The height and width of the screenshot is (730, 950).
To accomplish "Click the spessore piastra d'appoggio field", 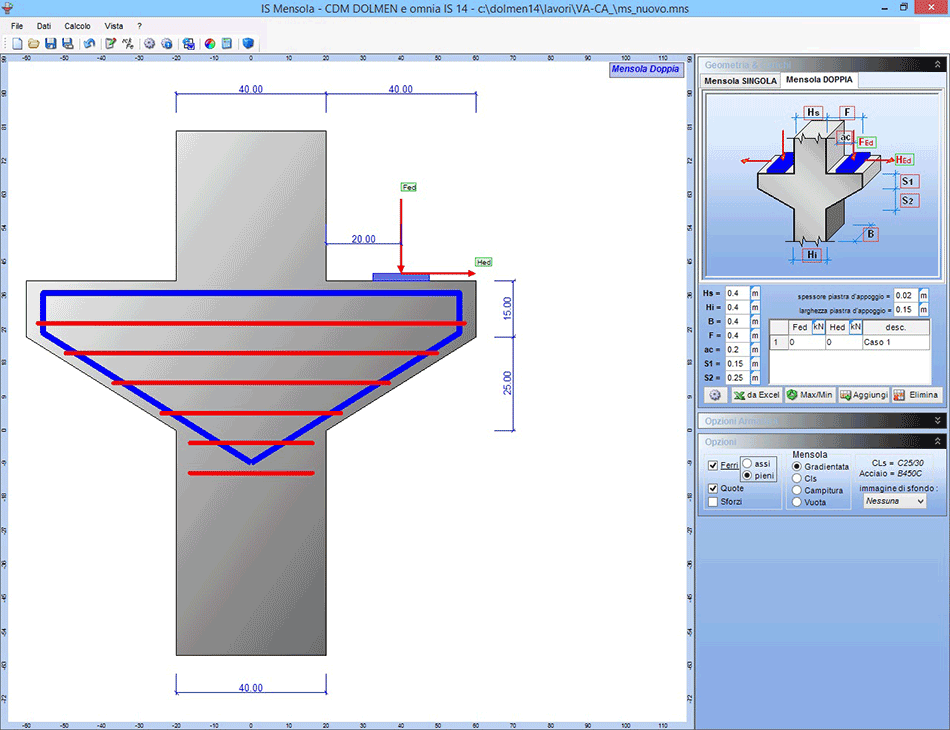I will coord(906,296).
